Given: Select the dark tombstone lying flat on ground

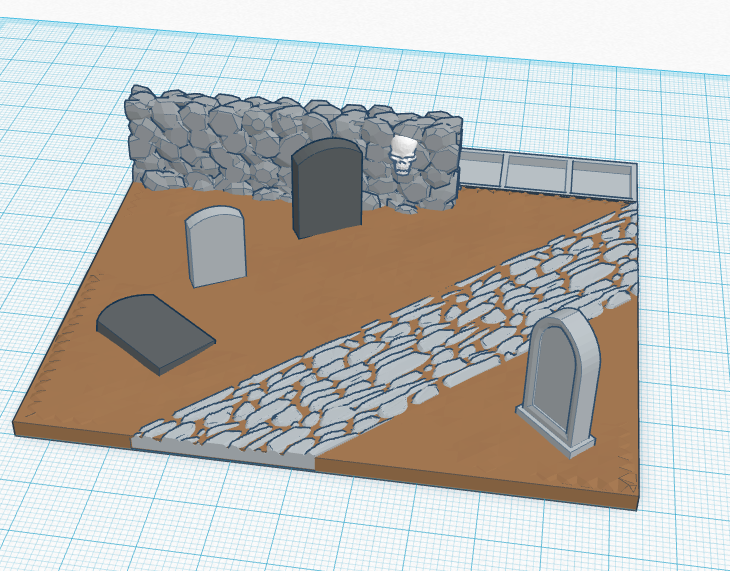Looking at the screenshot, I should [155, 332].
